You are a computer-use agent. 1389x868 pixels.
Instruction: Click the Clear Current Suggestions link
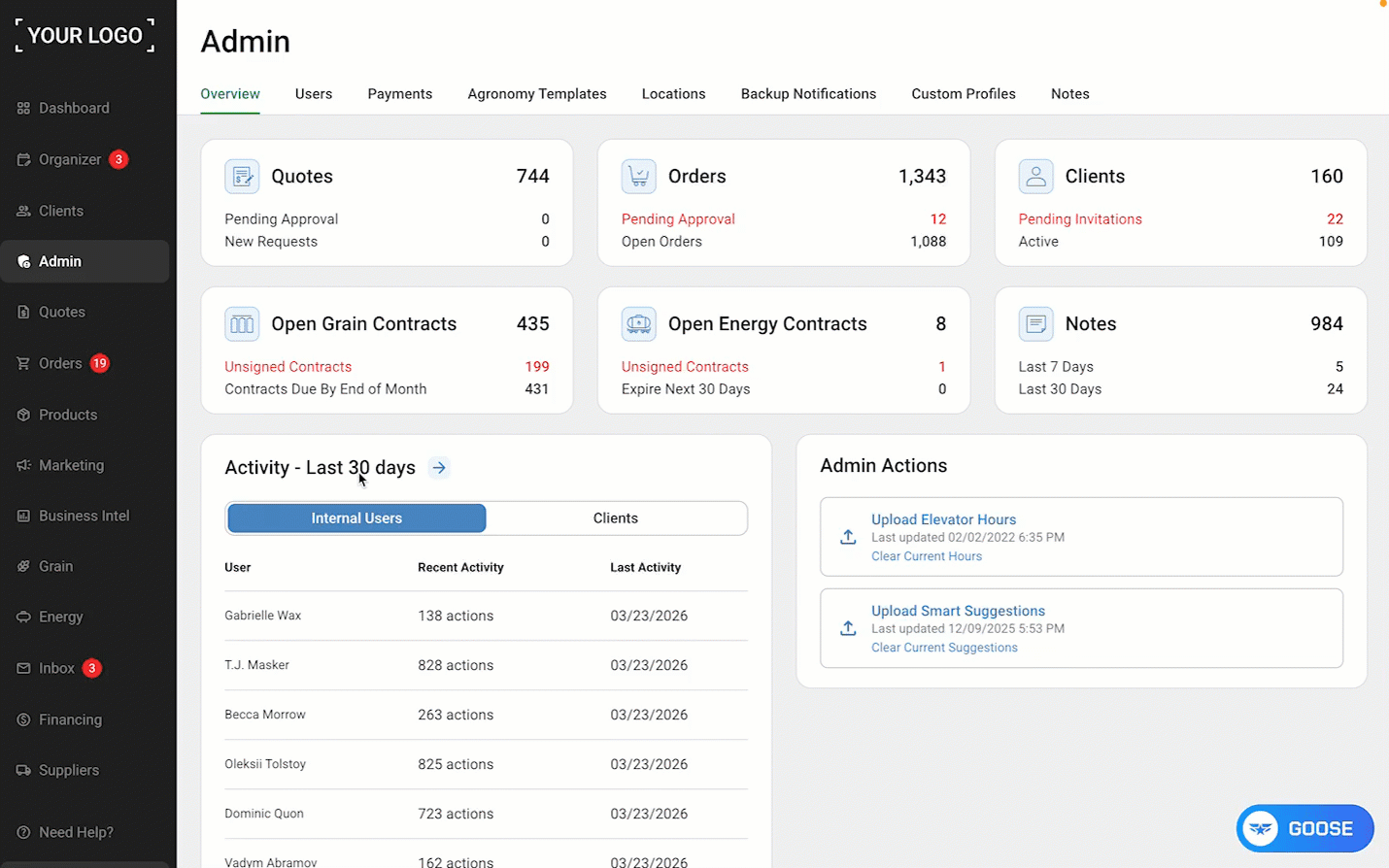pos(944,648)
